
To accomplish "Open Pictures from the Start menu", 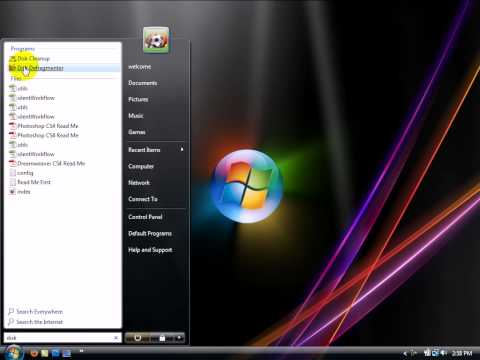I will coord(138,99).
